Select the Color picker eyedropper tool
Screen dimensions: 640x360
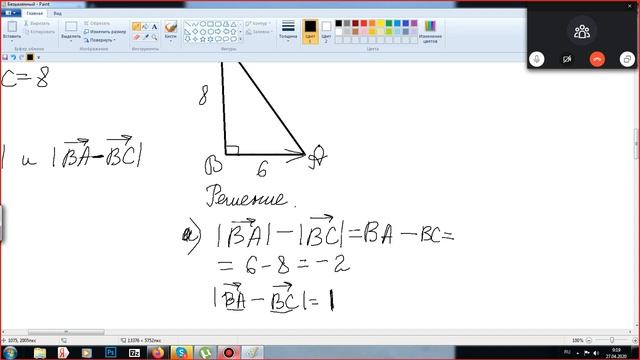point(145,37)
